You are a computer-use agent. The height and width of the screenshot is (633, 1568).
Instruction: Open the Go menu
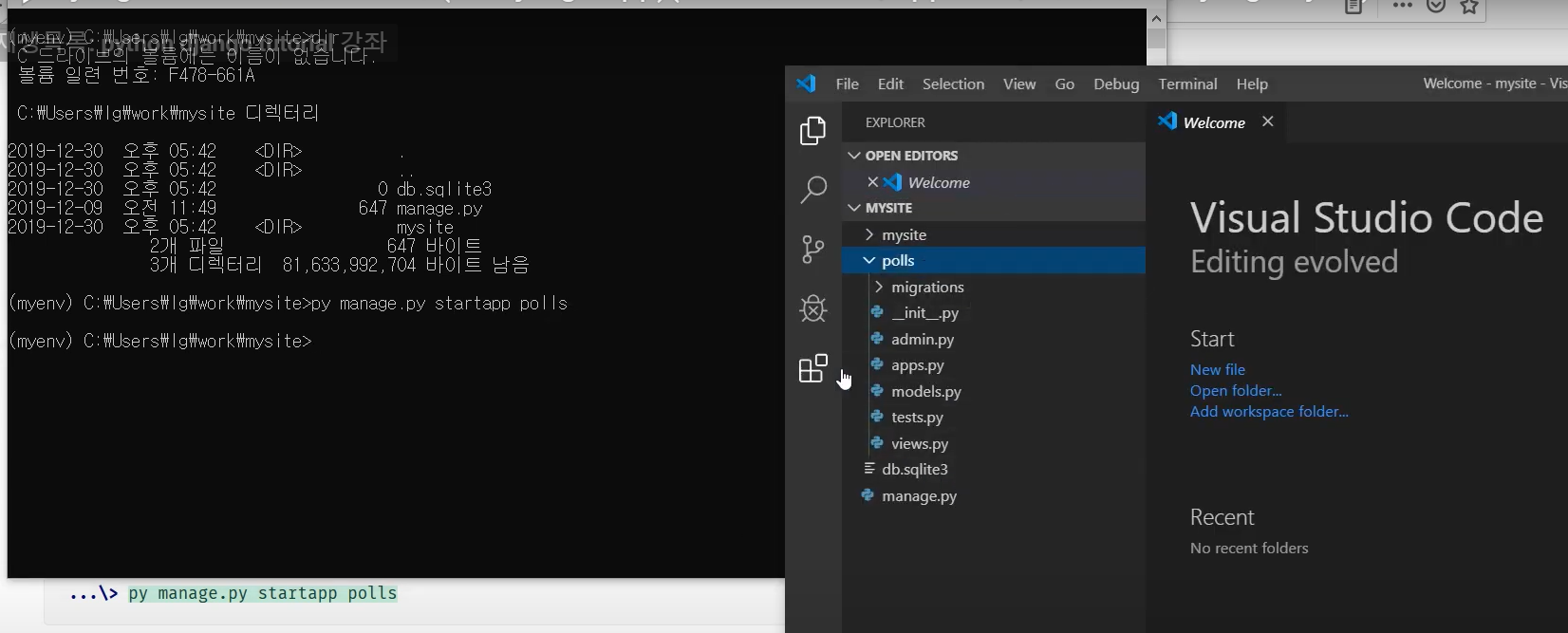[1065, 84]
